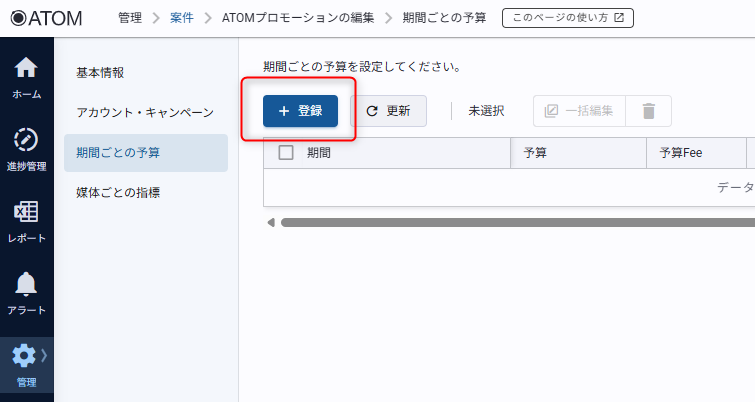Screen dimensions: 755x402
Task: Open 進捗管理 progress management icon
Action: tap(26, 140)
